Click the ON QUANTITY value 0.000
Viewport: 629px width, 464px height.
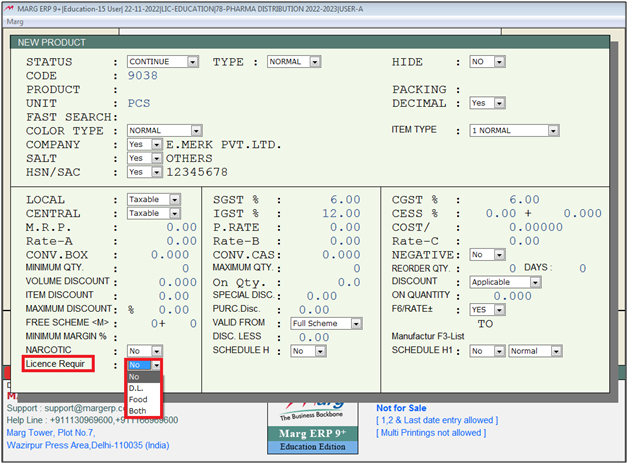click(512, 296)
